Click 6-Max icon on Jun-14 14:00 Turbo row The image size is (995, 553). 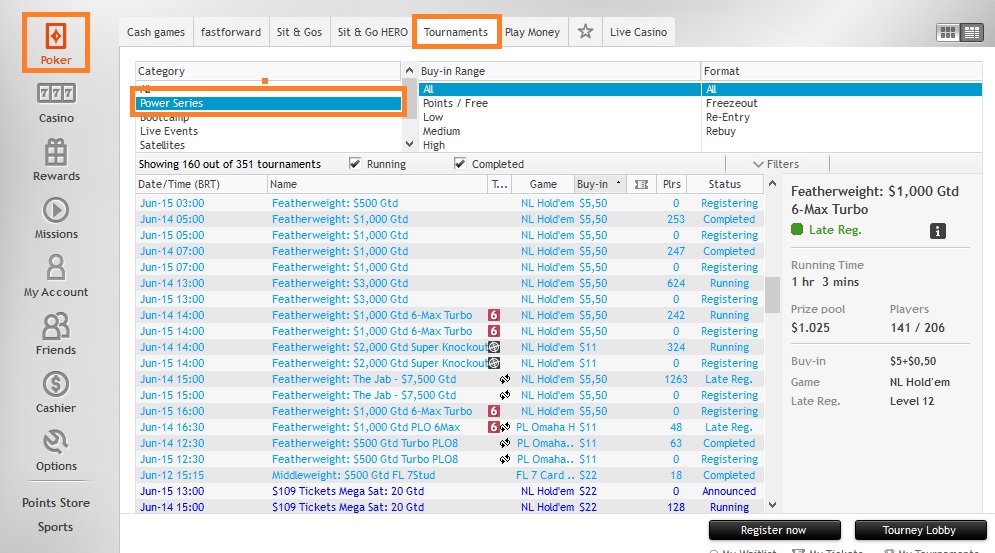tap(494, 315)
